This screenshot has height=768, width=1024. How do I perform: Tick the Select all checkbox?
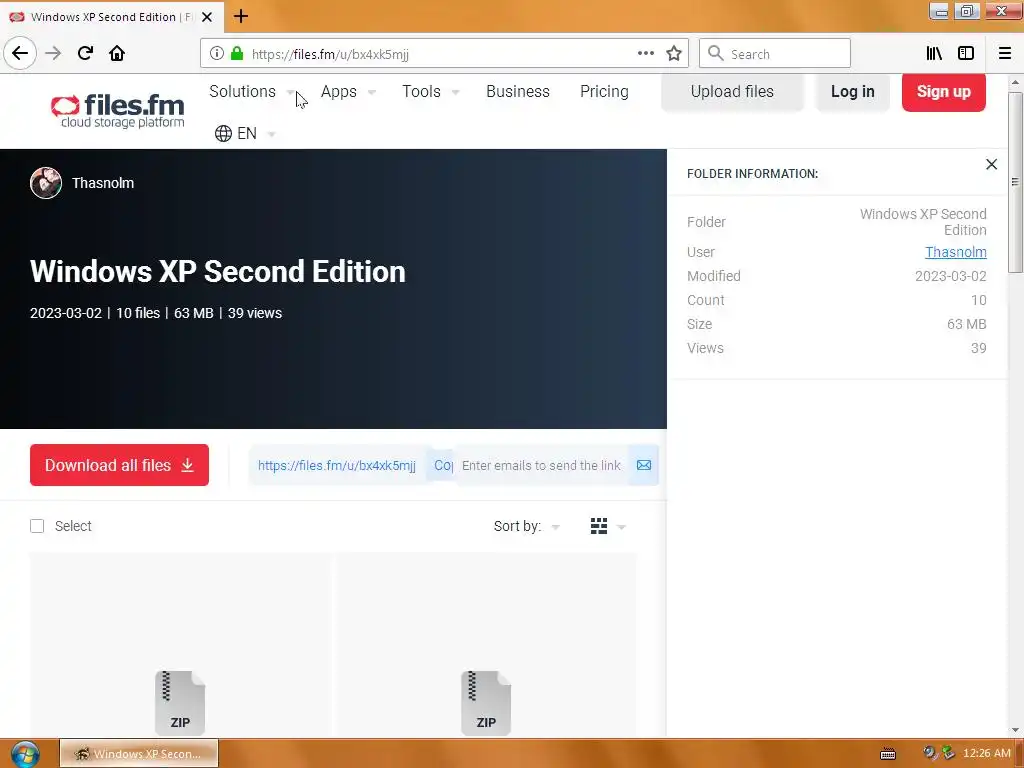[x=37, y=526]
